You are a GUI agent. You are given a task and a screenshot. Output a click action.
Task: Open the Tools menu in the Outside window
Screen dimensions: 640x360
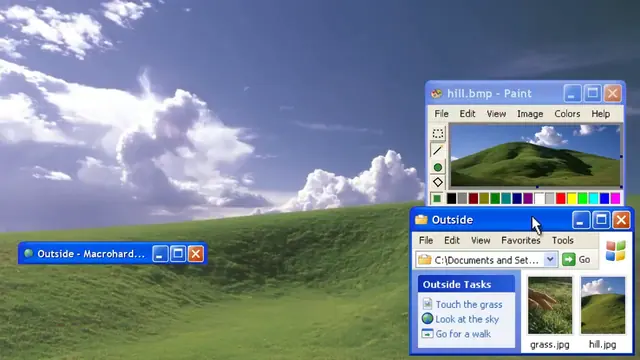coord(563,240)
